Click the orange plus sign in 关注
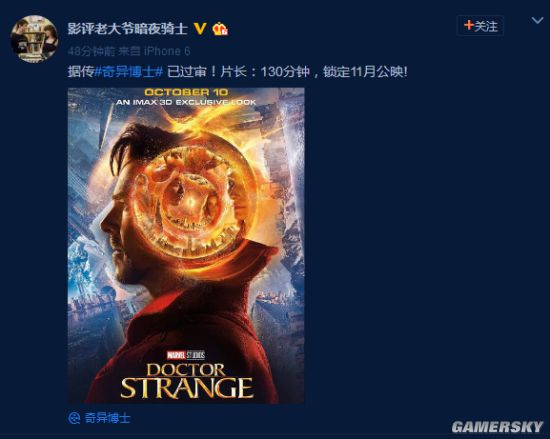 [x=469, y=25]
